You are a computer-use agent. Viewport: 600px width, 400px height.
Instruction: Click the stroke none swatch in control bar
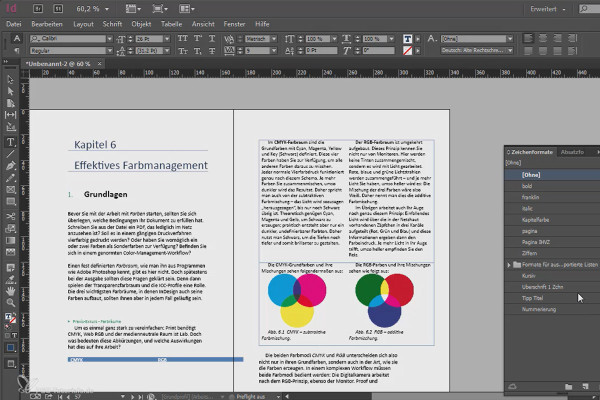[x=408, y=51]
